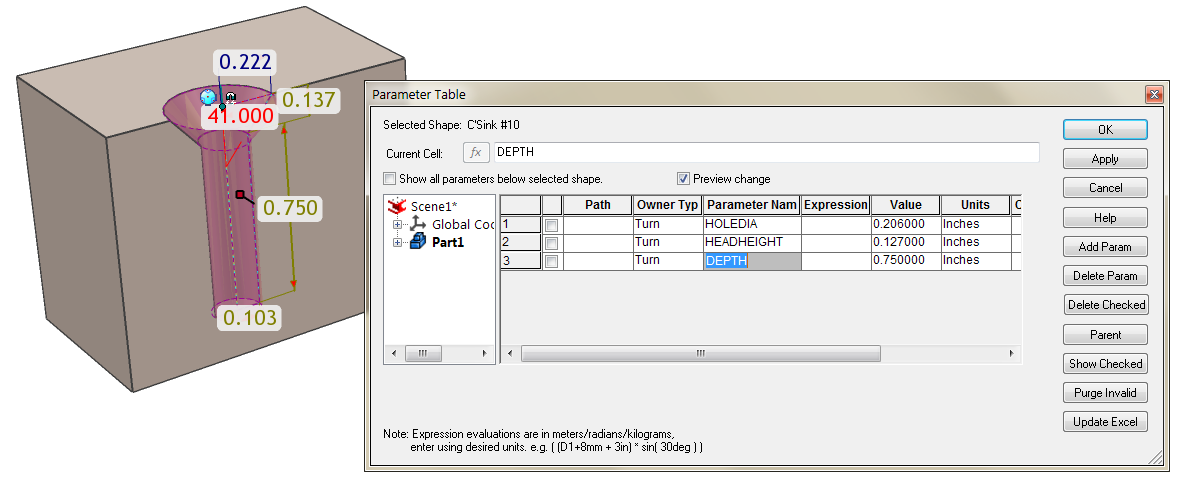Click the red square depth handle

pos(240,195)
